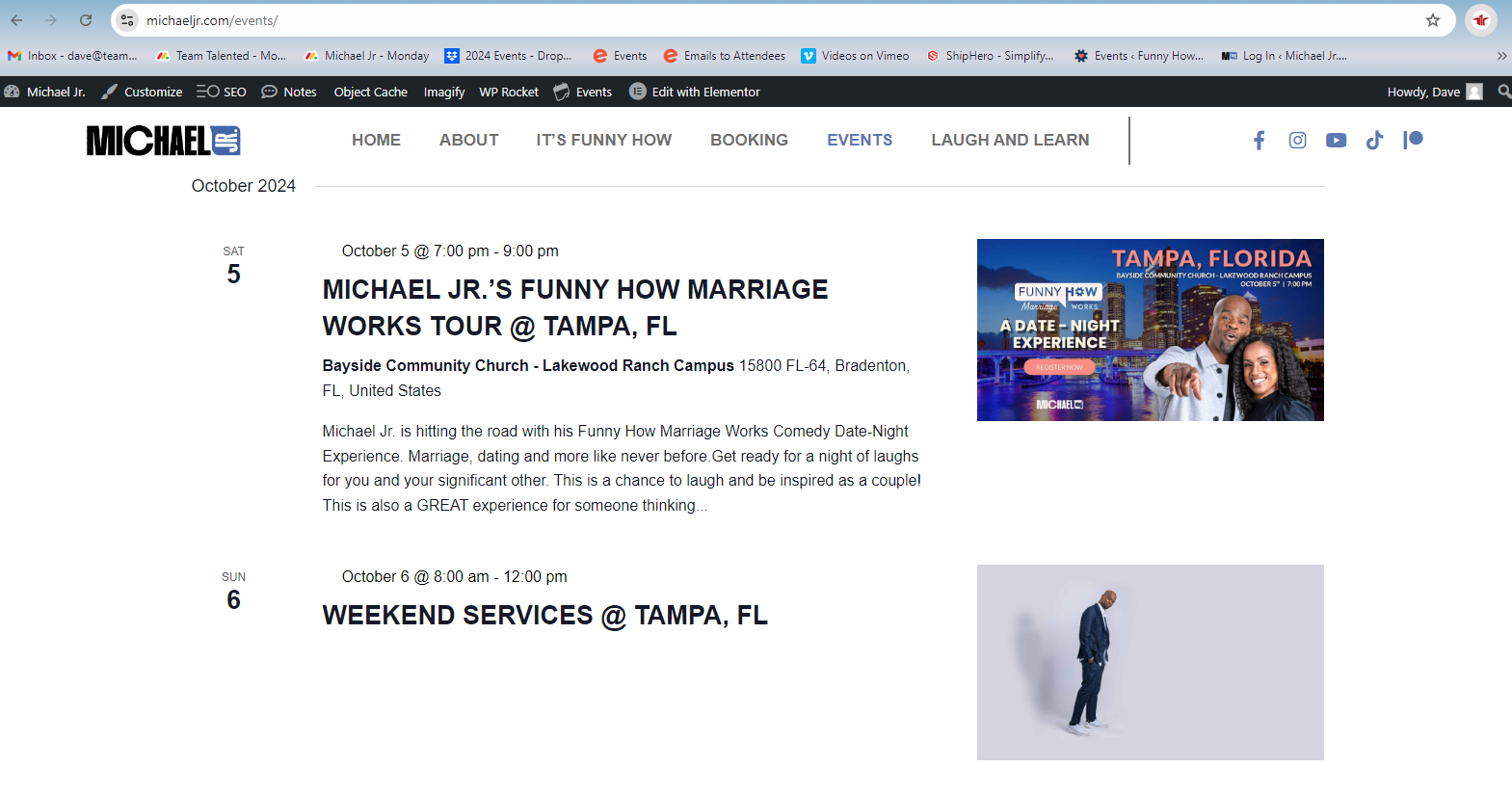Open the TikTok profile icon
The width and height of the screenshot is (1512, 793).
point(1375,141)
